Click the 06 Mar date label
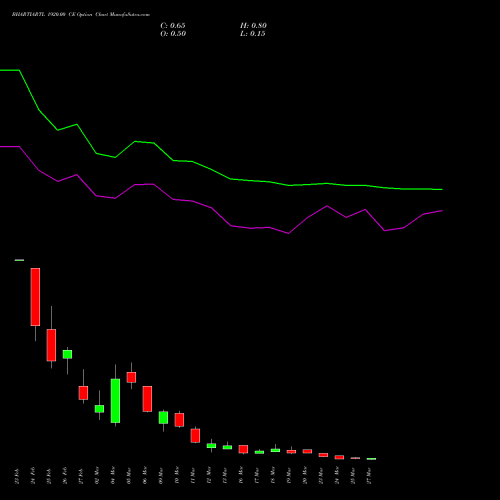 pos(145,475)
